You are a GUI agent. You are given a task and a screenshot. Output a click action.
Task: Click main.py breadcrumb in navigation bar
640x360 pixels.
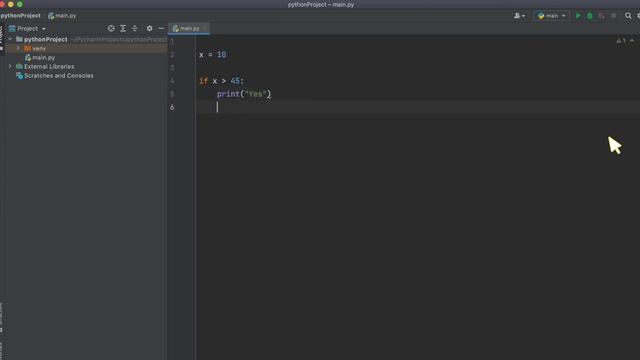pyautogui.click(x=62, y=16)
